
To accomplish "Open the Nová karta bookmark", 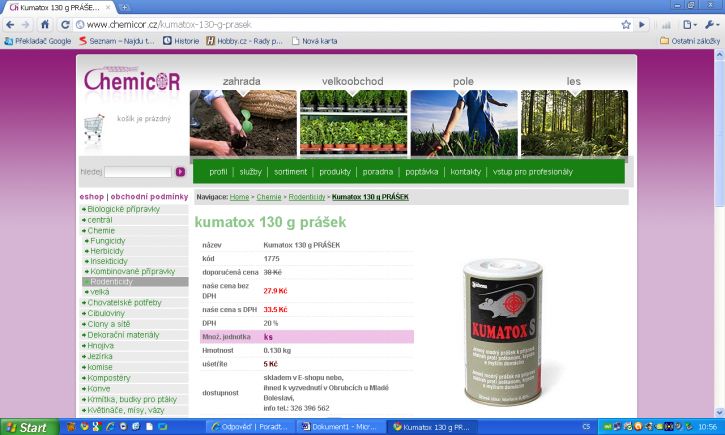I will pyautogui.click(x=314, y=41).
